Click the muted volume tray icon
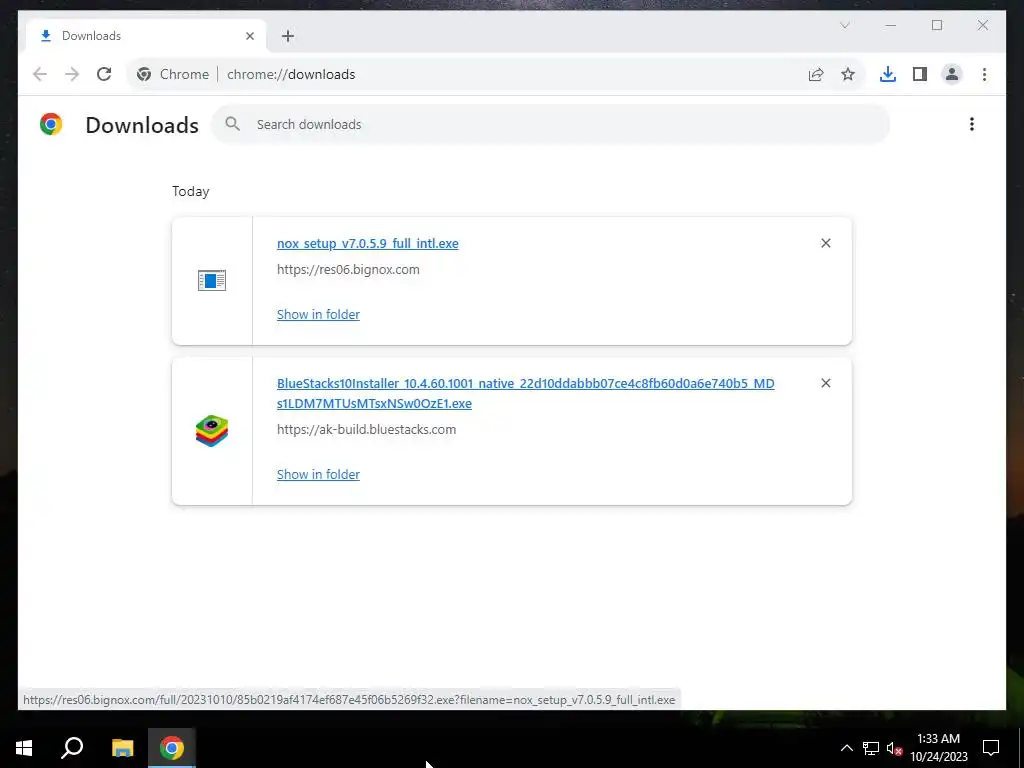 894,748
